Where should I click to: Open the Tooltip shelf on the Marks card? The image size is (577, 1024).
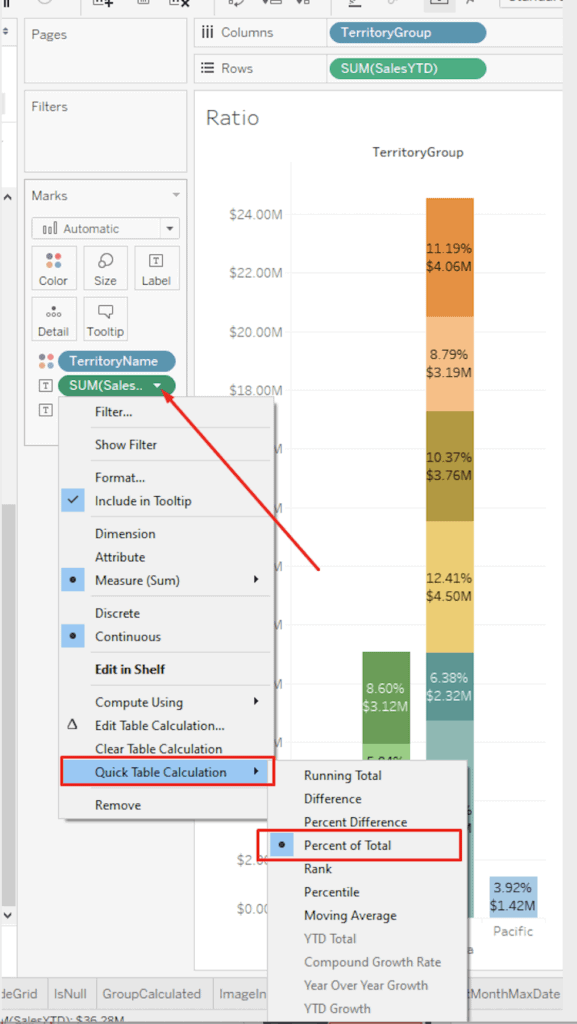coord(105,318)
